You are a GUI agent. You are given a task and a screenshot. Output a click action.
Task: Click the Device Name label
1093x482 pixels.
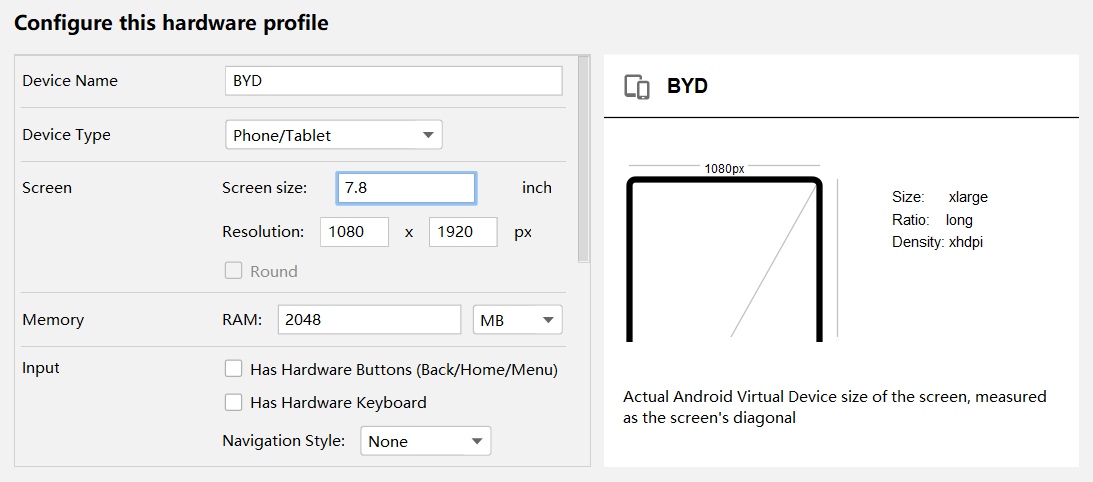[x=70, y=81]
